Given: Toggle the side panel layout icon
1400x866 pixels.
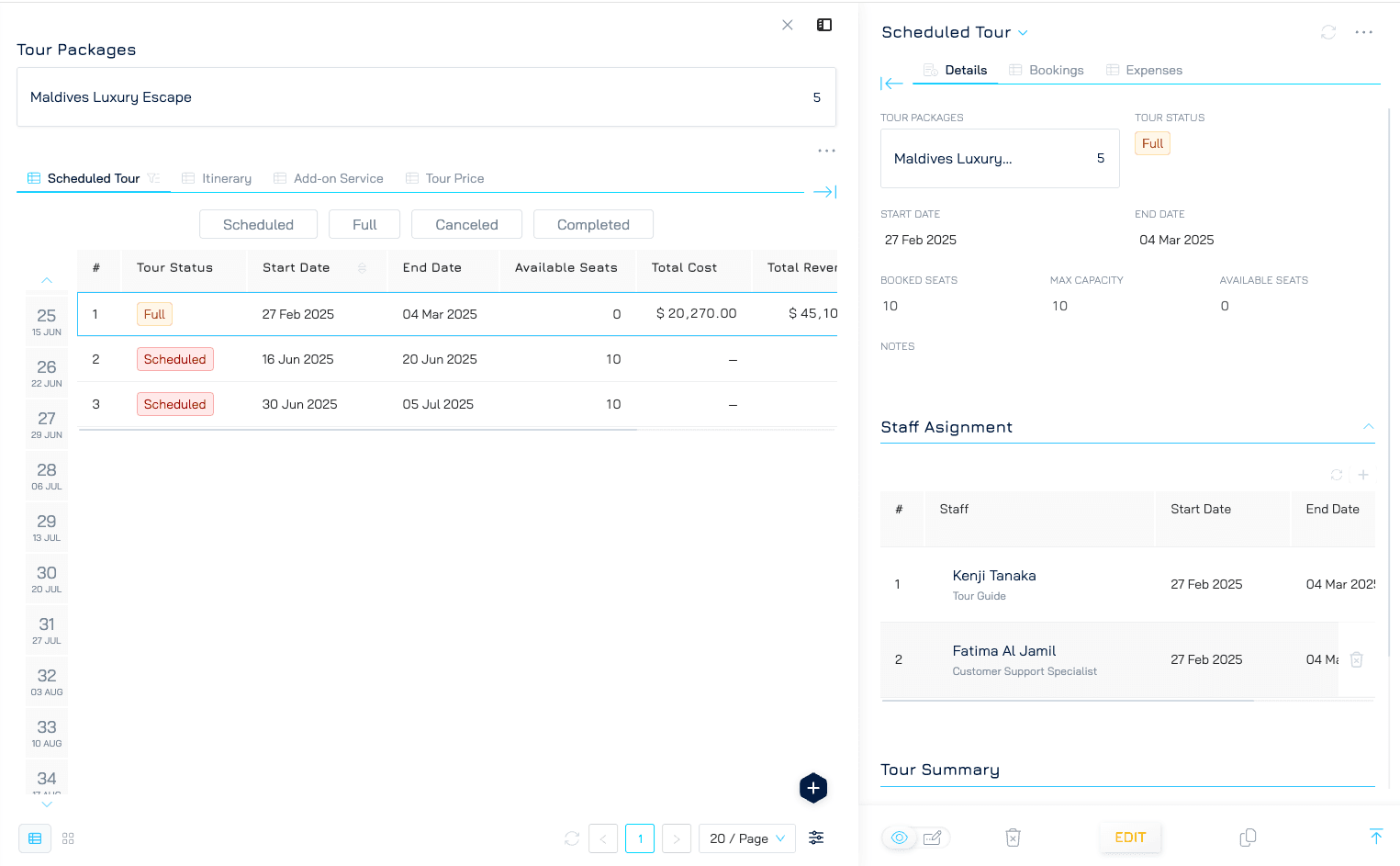Looking at the screenshot, I should (824, 25).
